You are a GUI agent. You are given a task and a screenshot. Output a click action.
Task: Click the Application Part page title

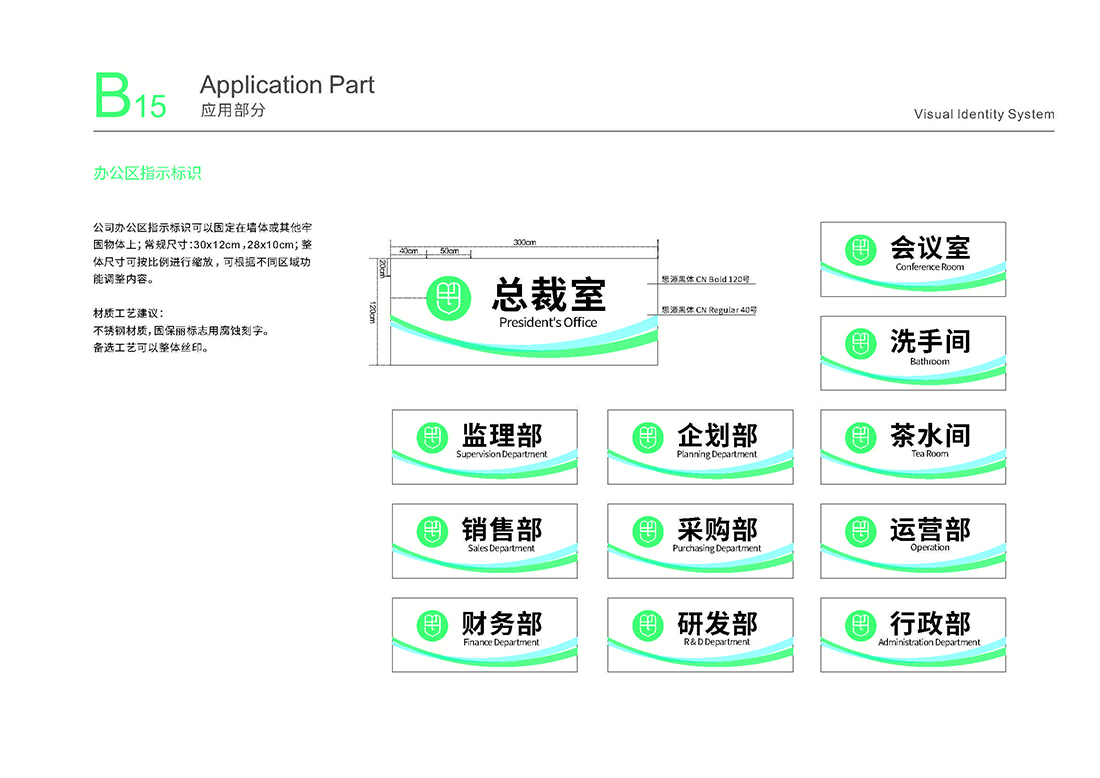(287, 85)
